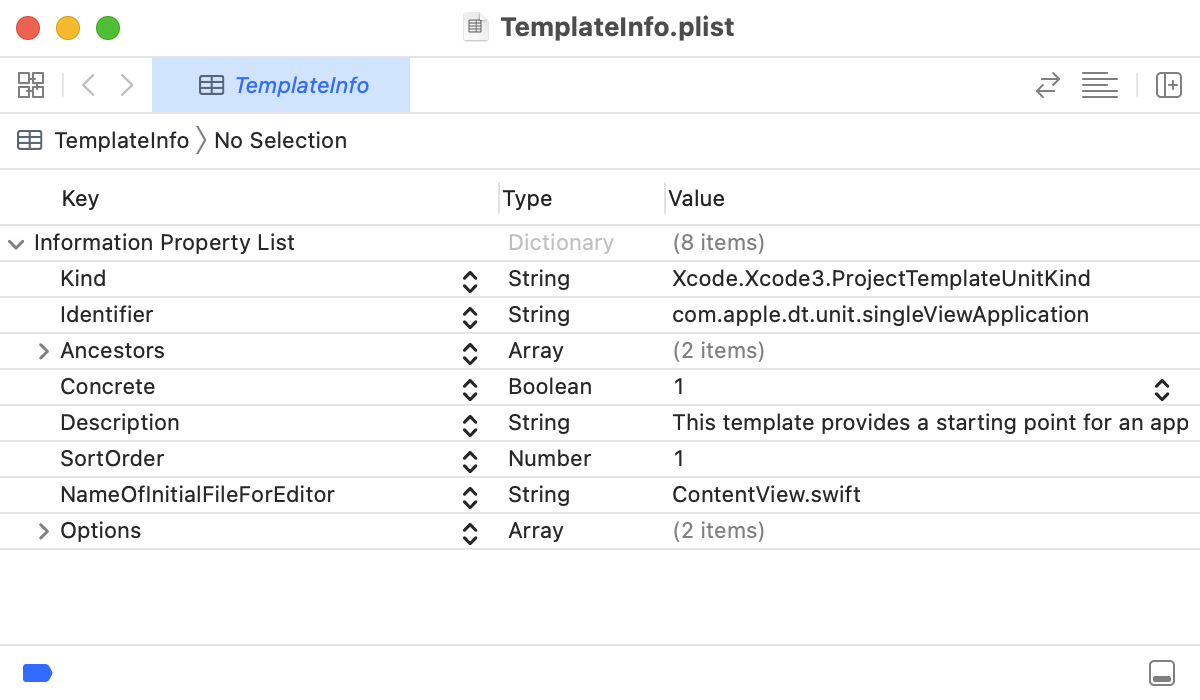This screenshot has width=1200, height=700.
Task: Click TemplateInfo in the breadcrumb path bar
Action: pos(121,140)
